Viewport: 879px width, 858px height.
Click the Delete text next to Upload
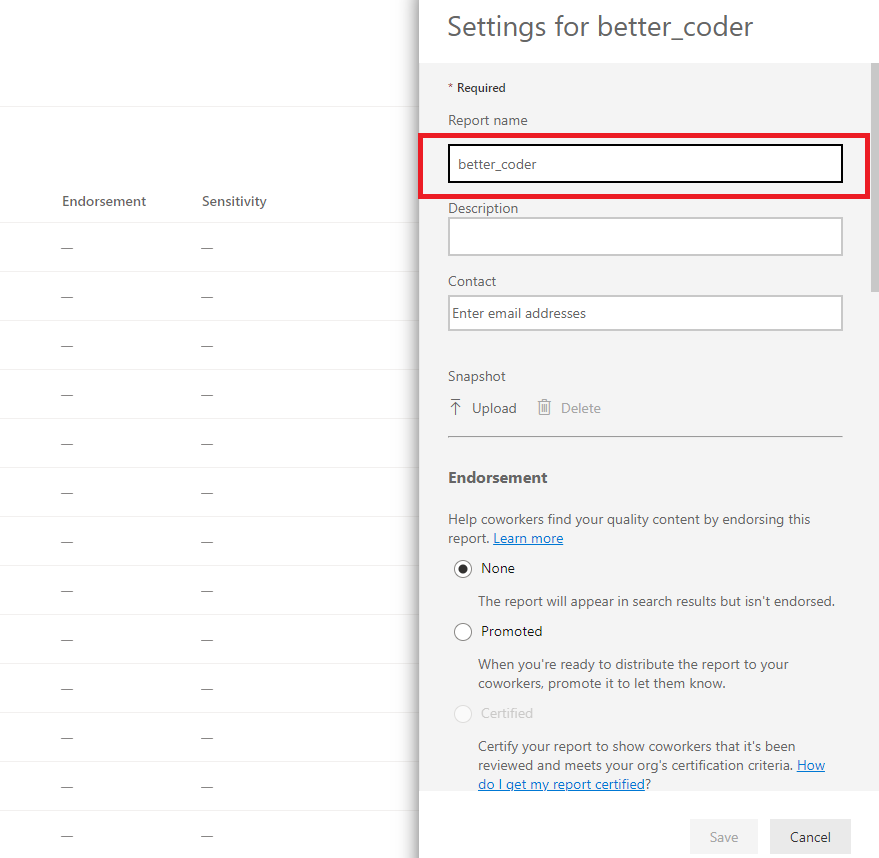(581, 408)
